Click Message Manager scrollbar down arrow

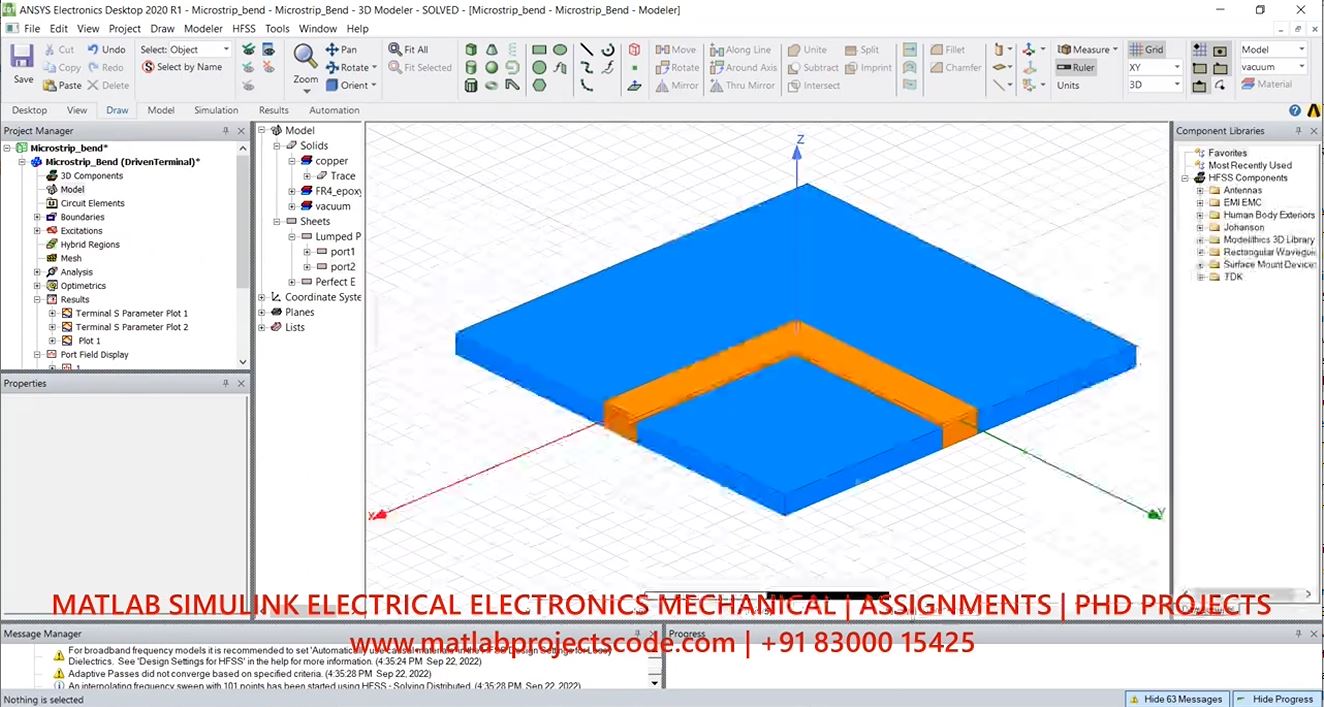click(x=655, y=682)
